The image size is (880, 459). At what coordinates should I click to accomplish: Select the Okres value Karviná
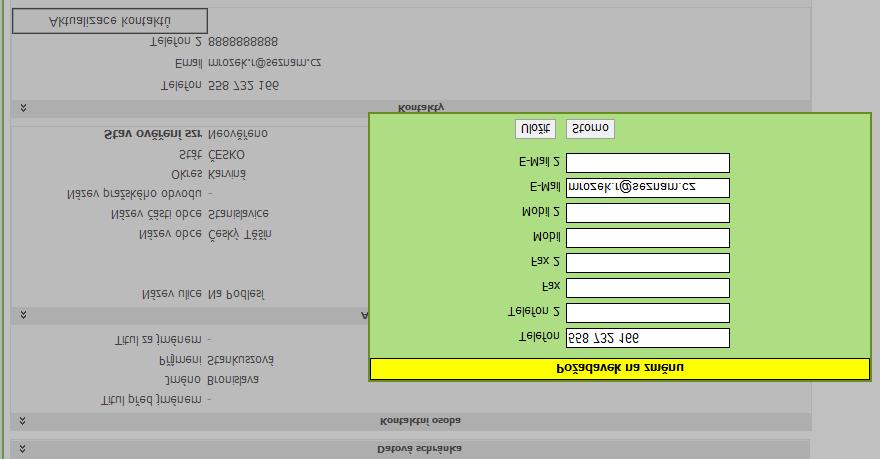(x=227, y=175)
